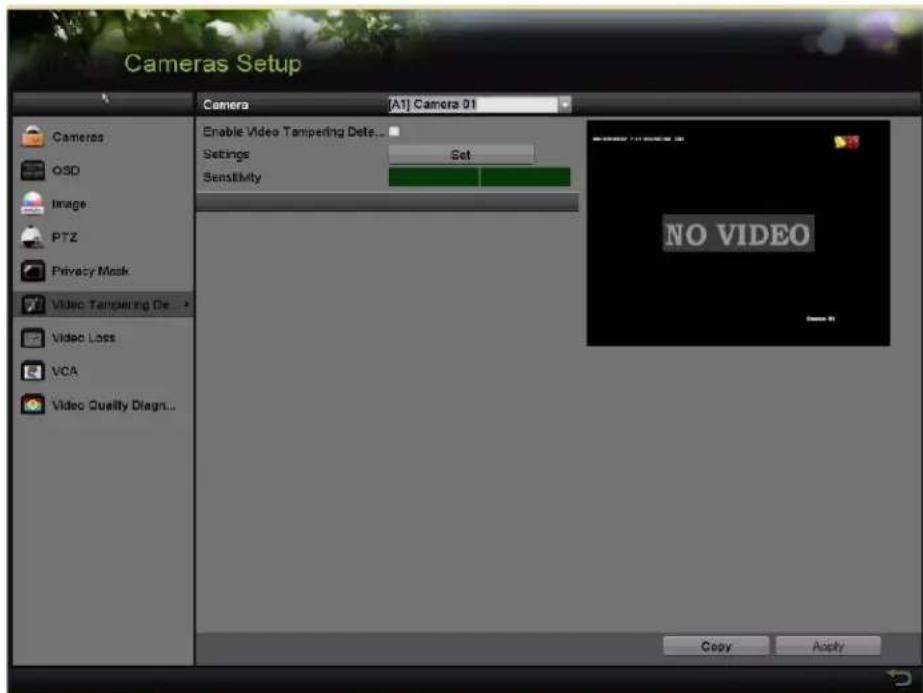Image resolution: width=923 pixels, height=693 pixels.
Task: Click the Apply button
Action: click(x=828, y=646)
